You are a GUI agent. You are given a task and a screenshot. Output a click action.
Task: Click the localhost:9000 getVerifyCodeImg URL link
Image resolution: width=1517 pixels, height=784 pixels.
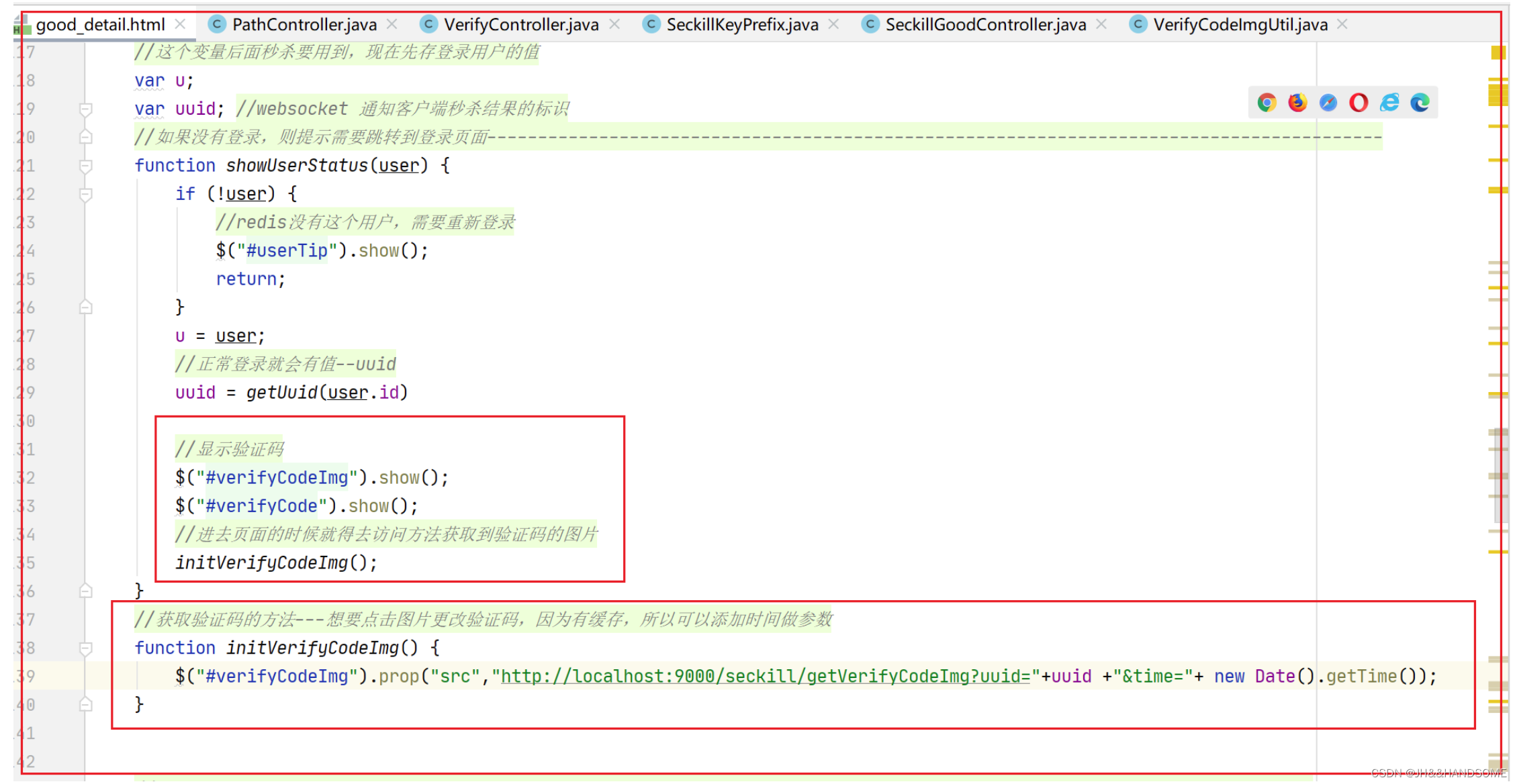click(765, 677)
